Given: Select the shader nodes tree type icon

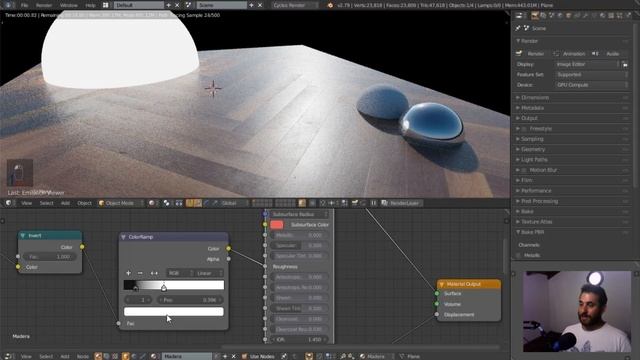Looking at the screenshot, I should [98, 356].
